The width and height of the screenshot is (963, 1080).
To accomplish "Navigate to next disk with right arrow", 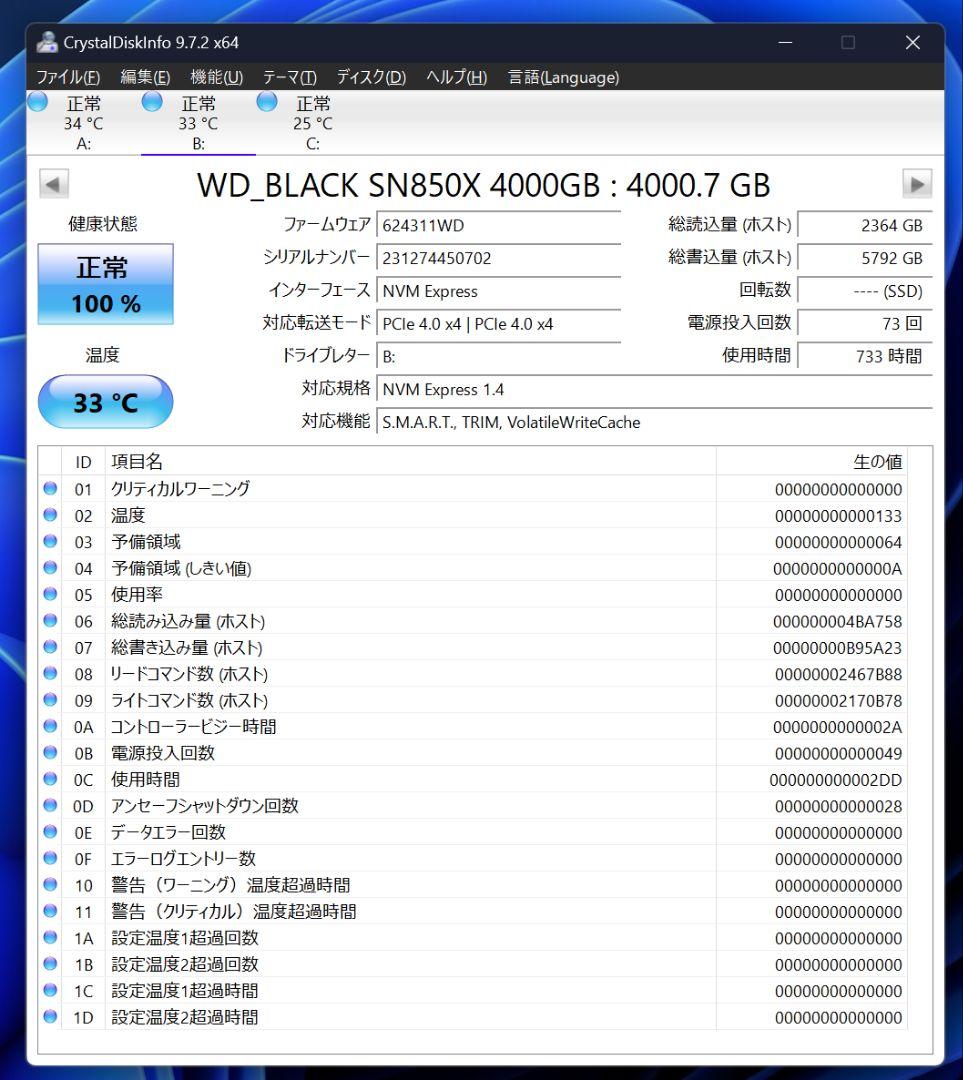I will pos(916,184).
